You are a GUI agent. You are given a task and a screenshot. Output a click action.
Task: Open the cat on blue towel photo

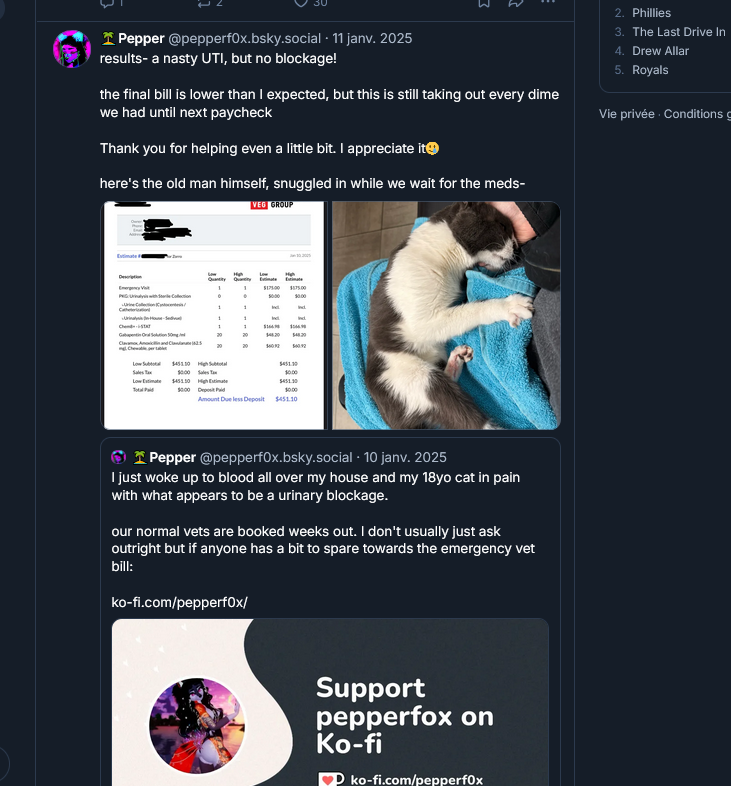pos(446,315)
